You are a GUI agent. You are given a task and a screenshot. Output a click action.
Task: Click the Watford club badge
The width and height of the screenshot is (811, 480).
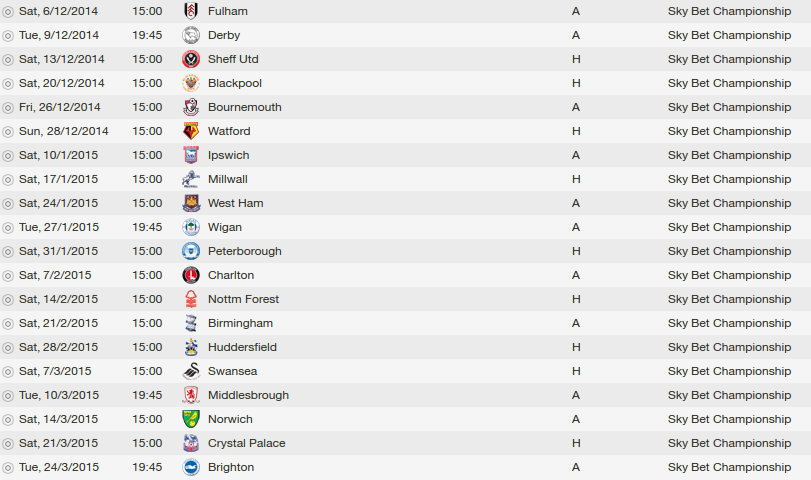click(190, 131)
